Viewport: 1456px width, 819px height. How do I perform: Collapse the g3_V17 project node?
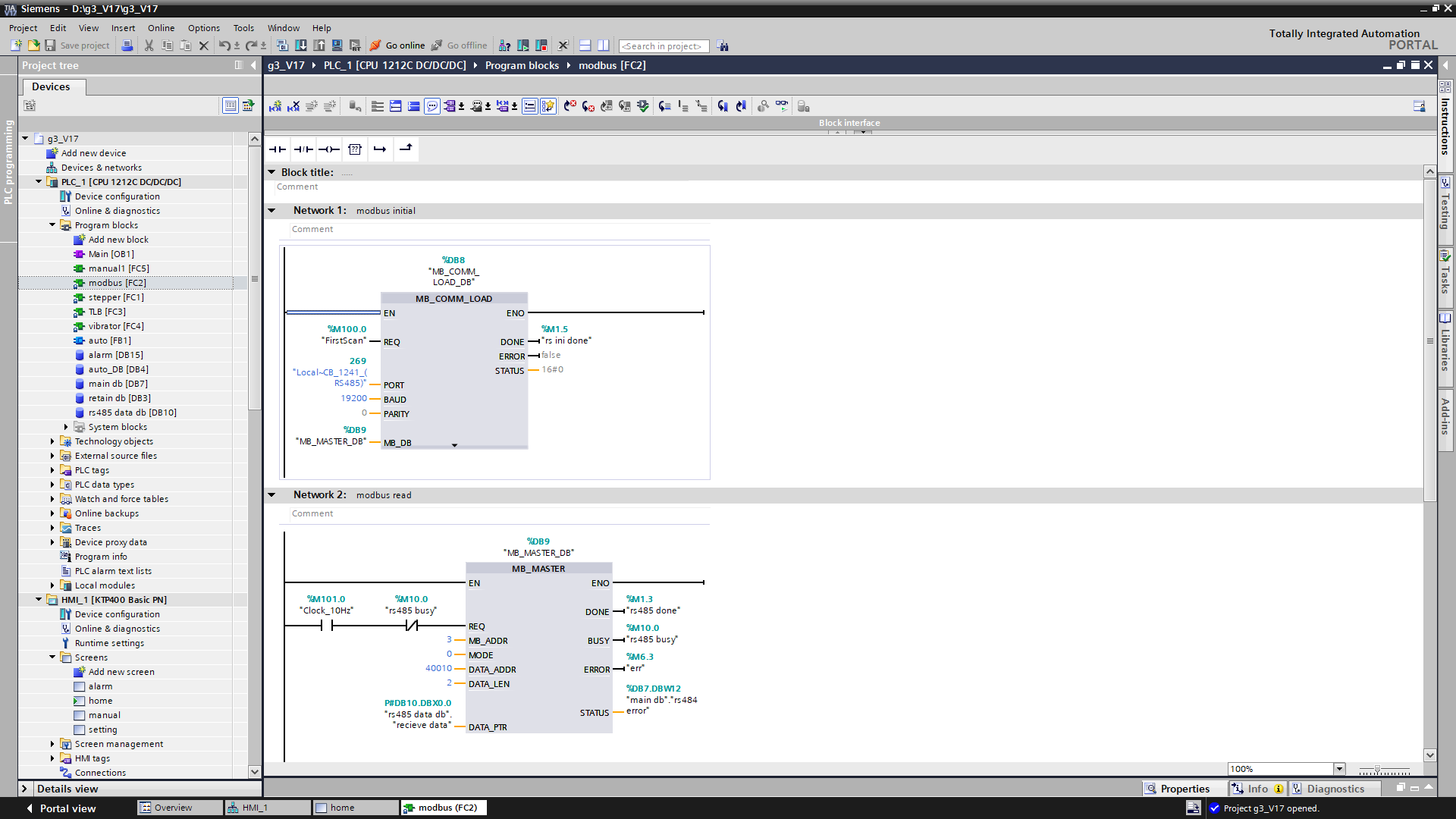coord(25,139)
